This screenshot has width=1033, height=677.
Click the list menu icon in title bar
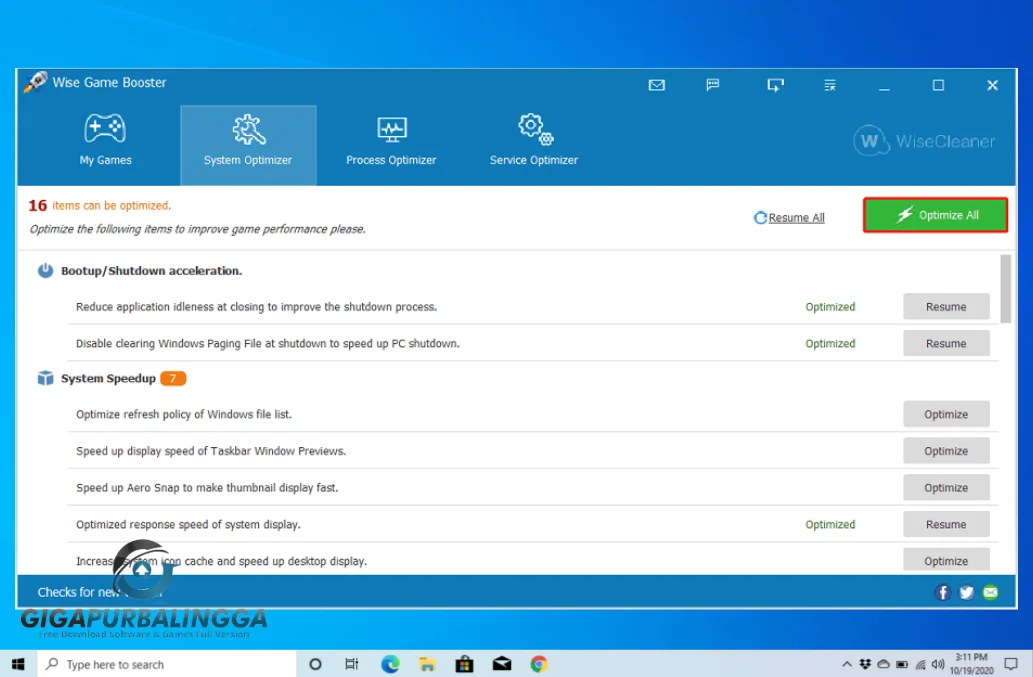830,85
